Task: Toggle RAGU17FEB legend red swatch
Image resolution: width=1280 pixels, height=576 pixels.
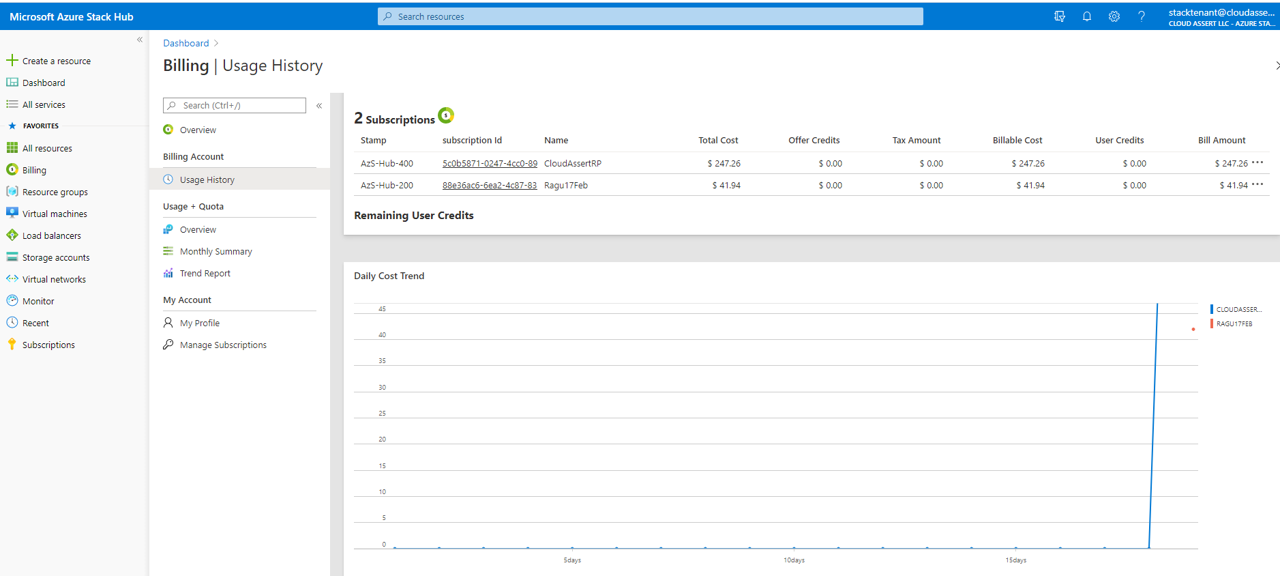Action: (1211, 324)
